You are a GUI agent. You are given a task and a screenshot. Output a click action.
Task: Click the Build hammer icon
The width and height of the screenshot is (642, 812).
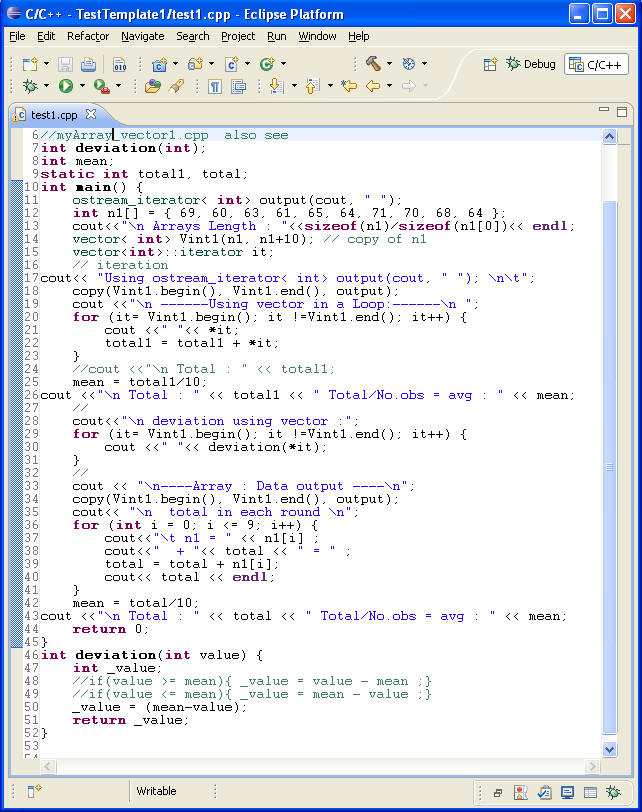373,64
